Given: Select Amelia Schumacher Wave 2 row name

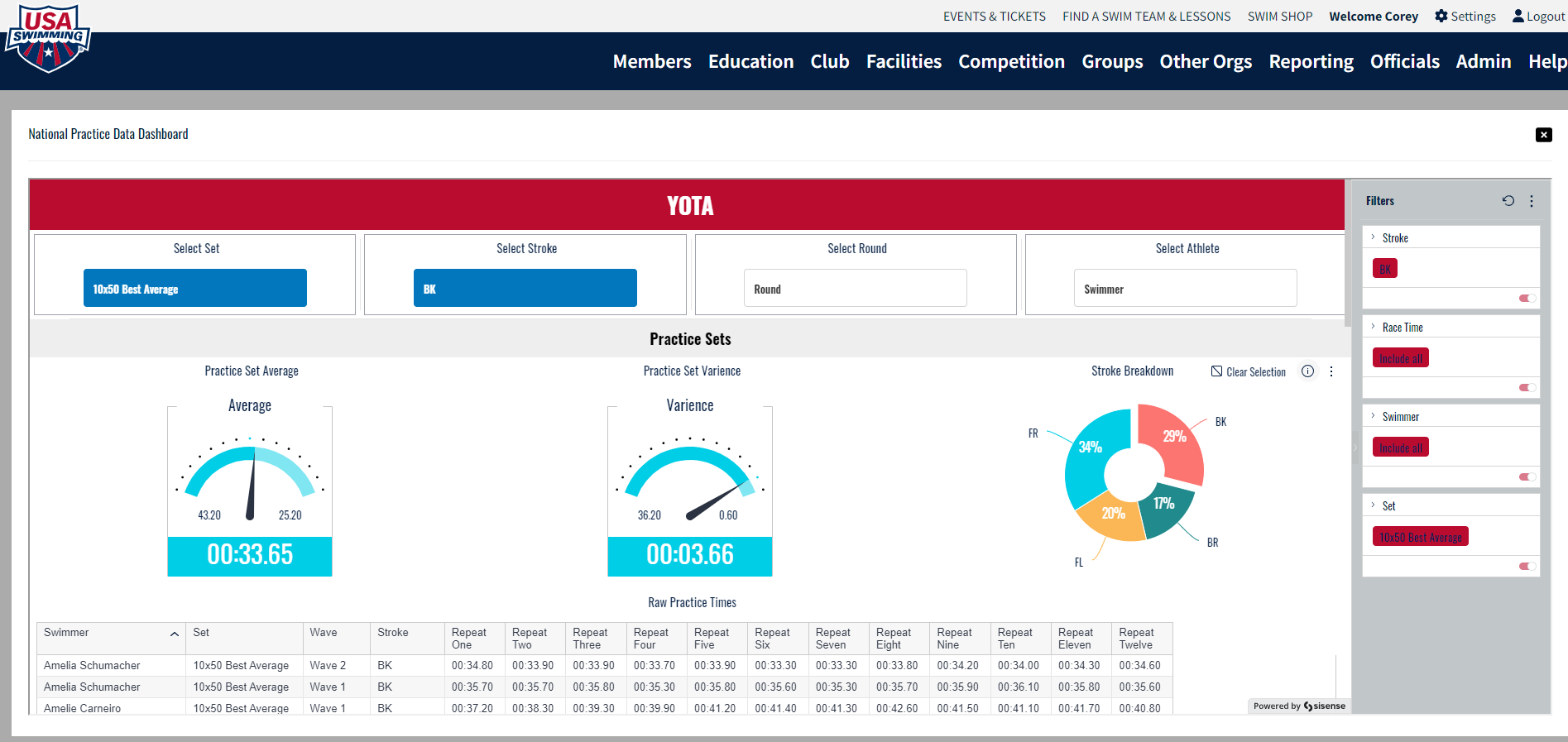Looking at the screenshot, I should [x=92, y=665].
